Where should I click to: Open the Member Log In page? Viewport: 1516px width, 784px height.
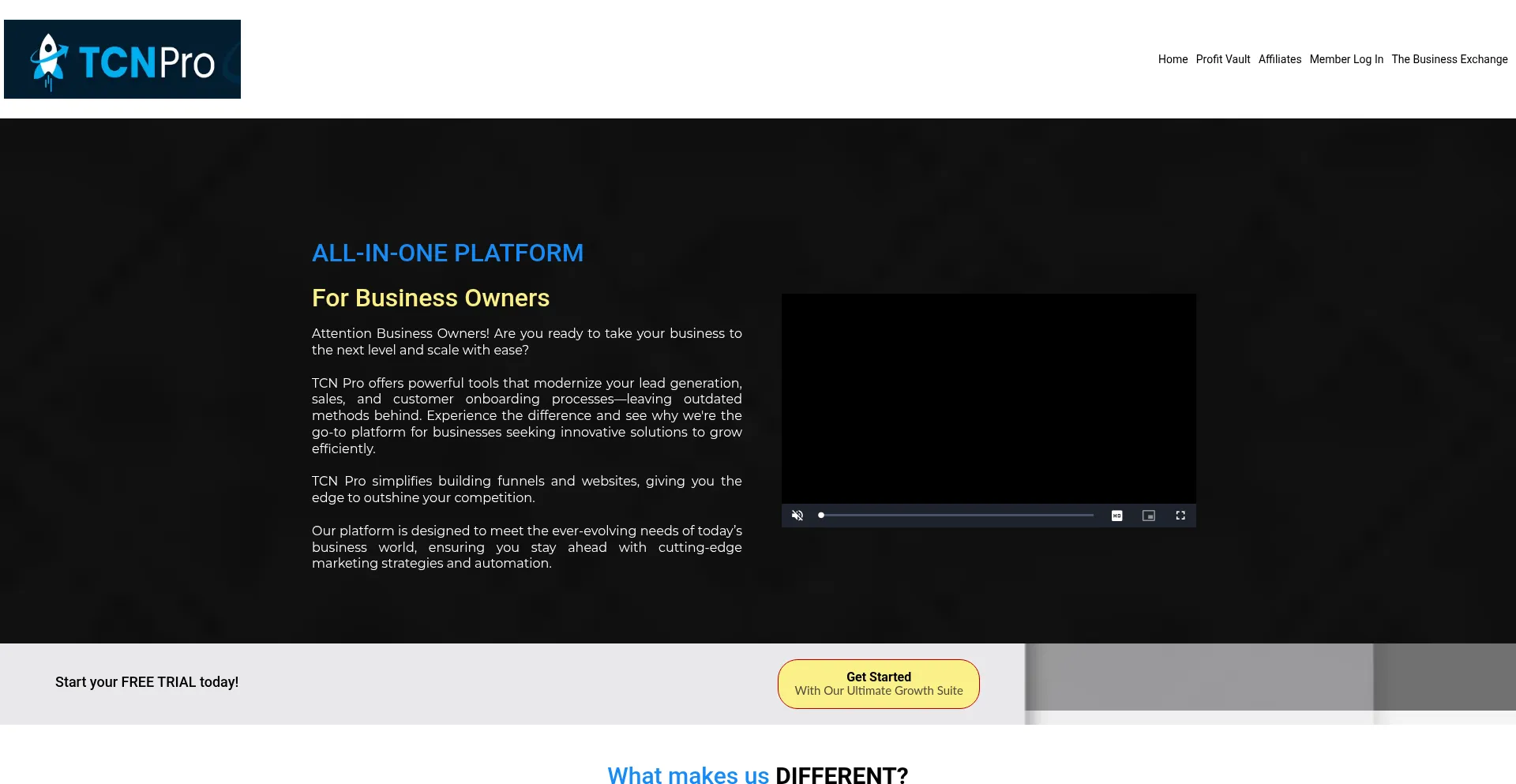(x=1346, y=59)
